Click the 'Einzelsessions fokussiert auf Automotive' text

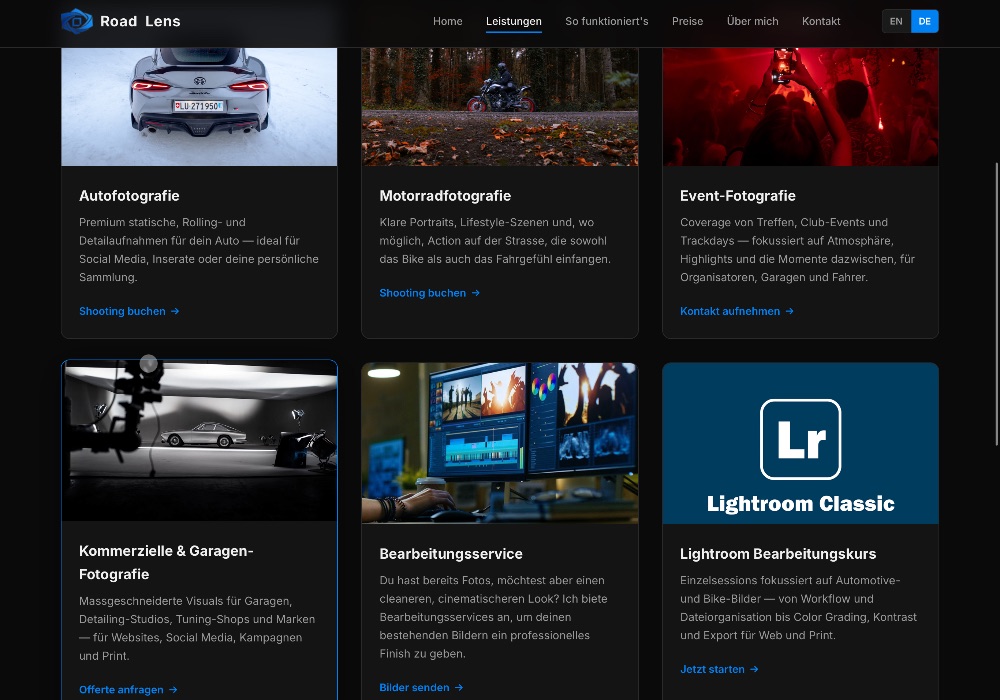798,608
